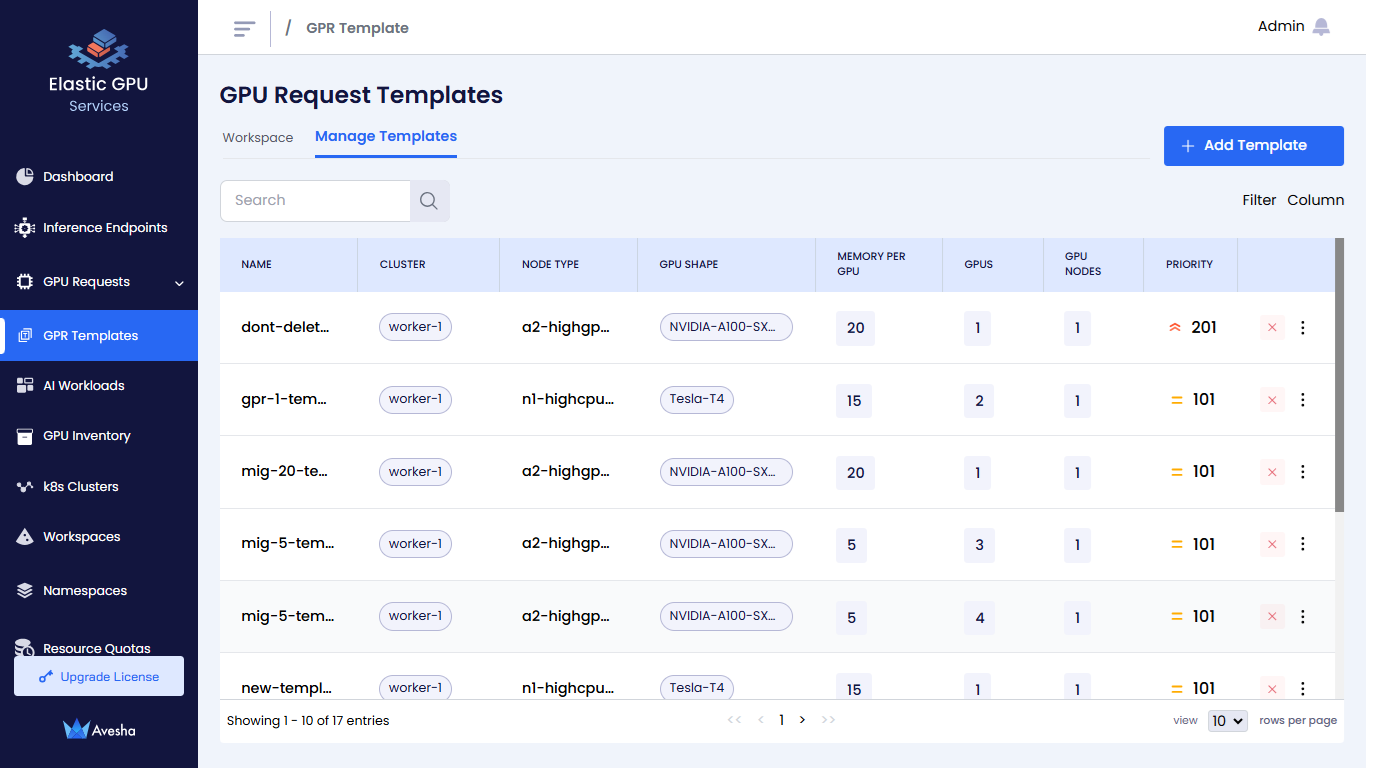Click the Add Template button
Screen dimensions: 1375x782
pos(1253,146)
